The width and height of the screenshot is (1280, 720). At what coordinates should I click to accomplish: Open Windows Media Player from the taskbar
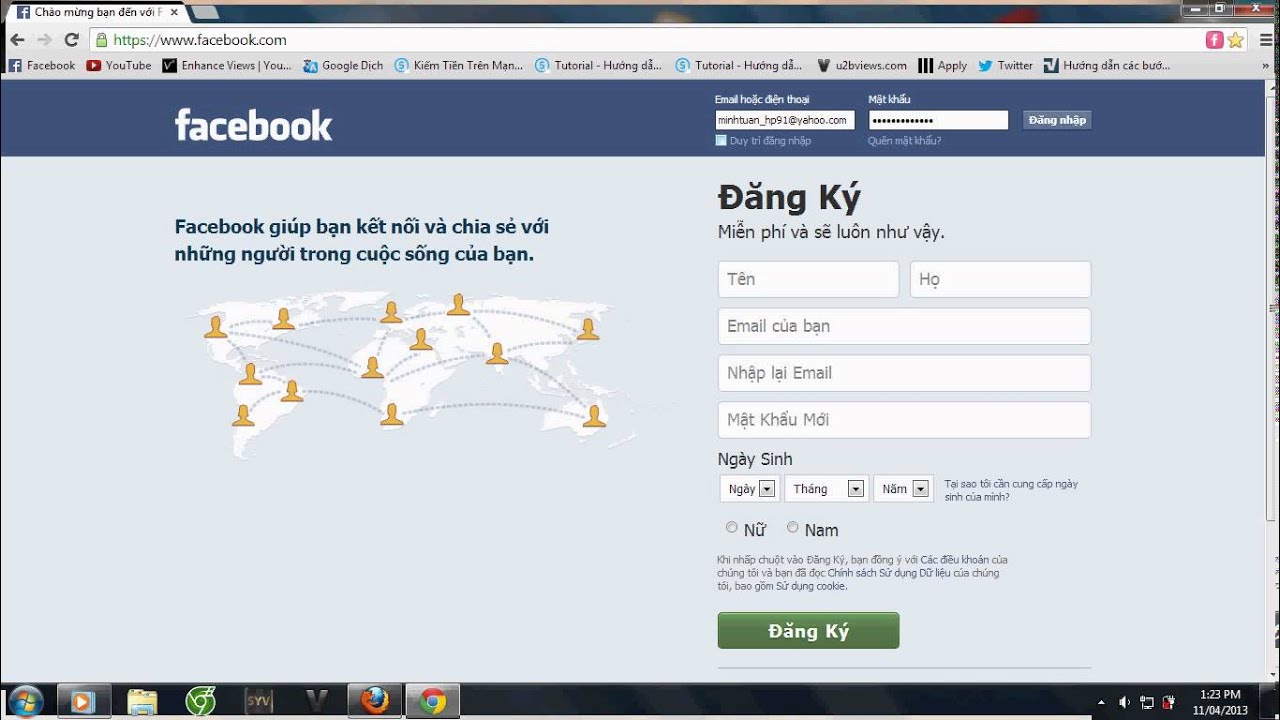[83, 702]
